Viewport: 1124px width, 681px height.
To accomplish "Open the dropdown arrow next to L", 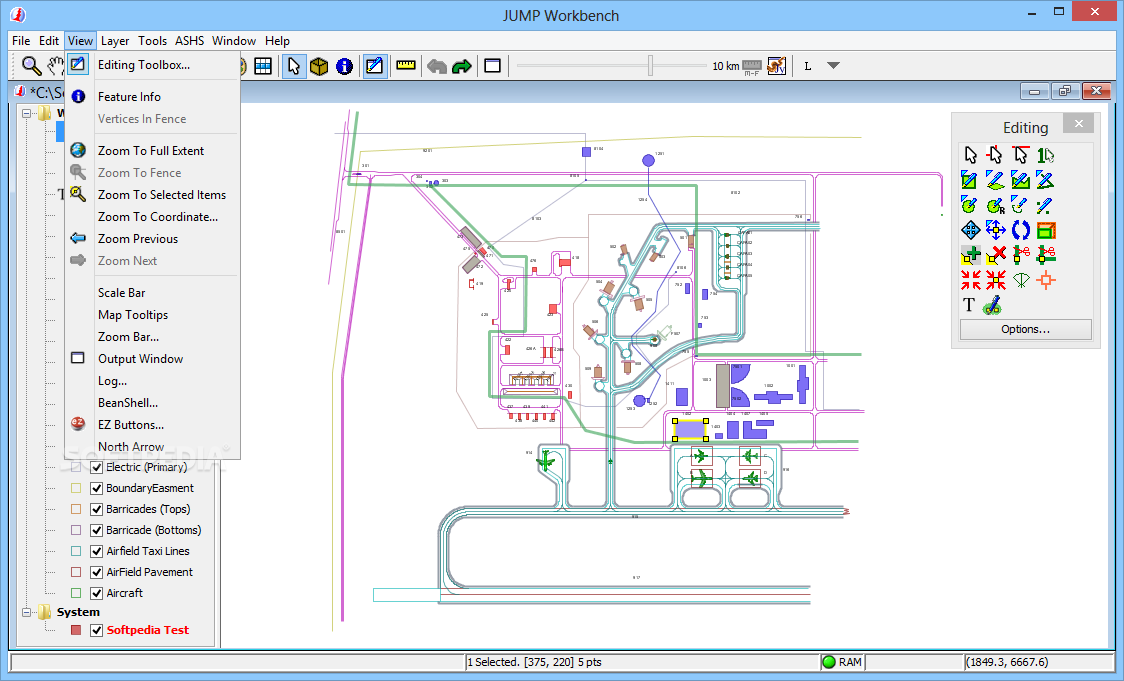I will point(833,65).
